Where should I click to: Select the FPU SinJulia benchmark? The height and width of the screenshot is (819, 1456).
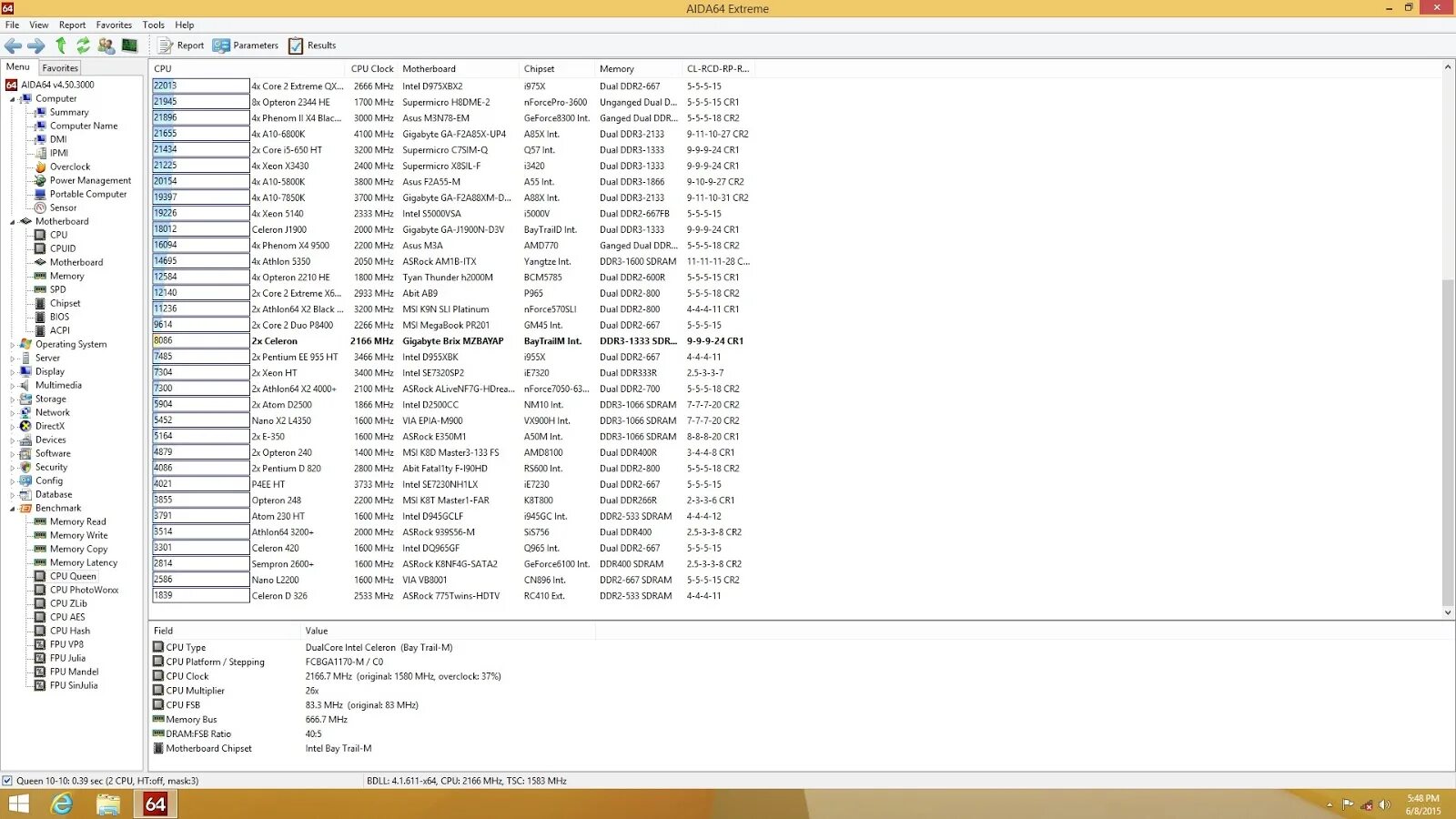pyautogui.click(x=74, y=685)
